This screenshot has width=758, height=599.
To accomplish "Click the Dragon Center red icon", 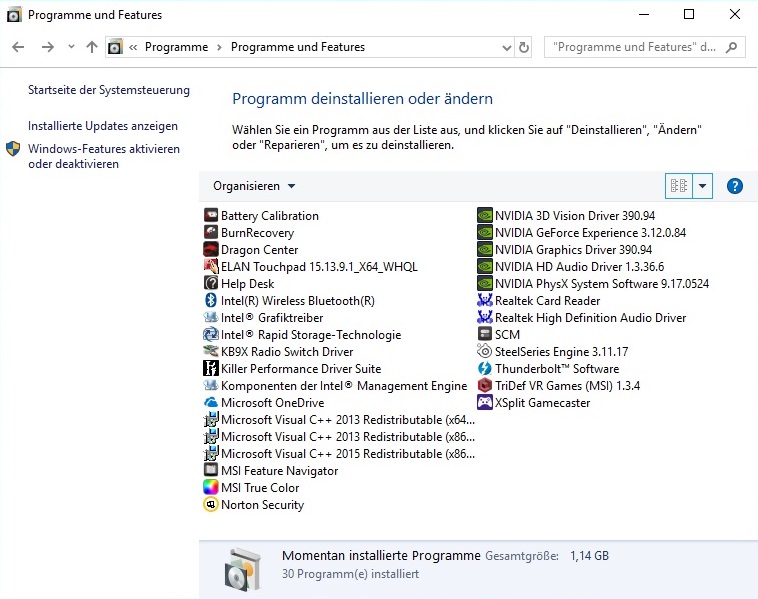I will point(211,249).
